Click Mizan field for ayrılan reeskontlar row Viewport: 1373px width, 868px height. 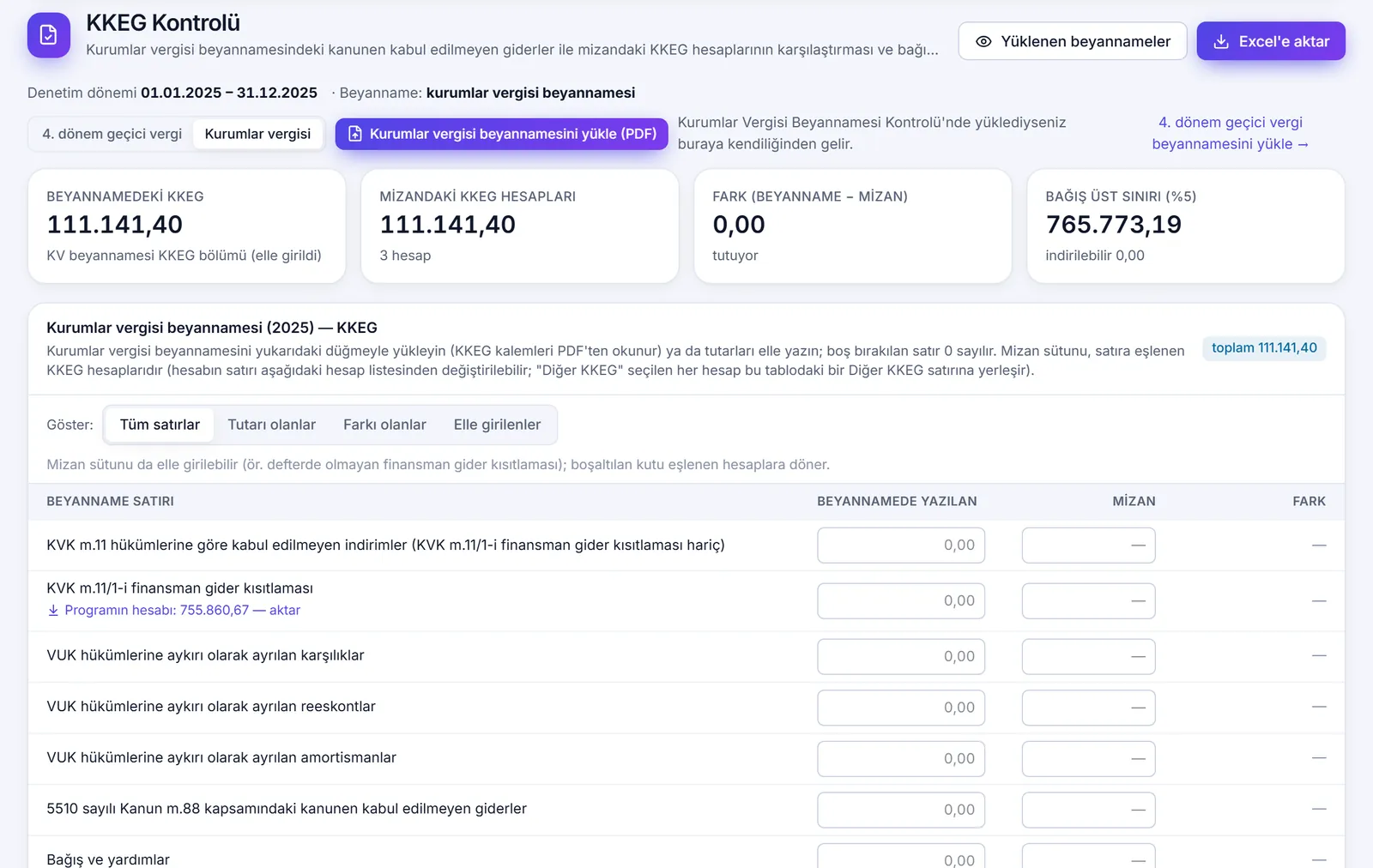[x=1088, y=708]
